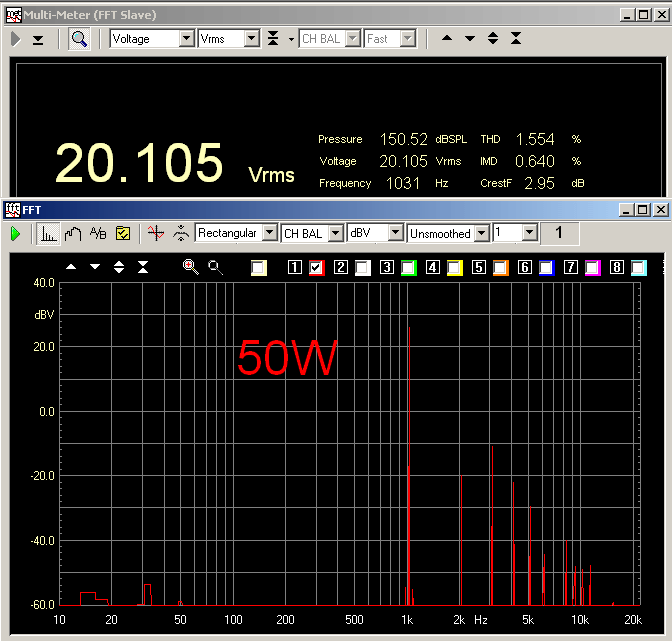Image resolution: width=672 pixels, height=641 pixels.
Task: Open the Vrms unit dropdown in Multi-Meter
Action: pyautogui.click(x=251, y=39)
